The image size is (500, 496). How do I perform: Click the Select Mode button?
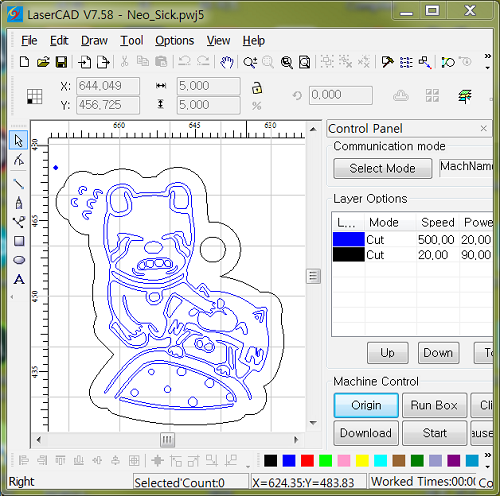pos(382,168)
